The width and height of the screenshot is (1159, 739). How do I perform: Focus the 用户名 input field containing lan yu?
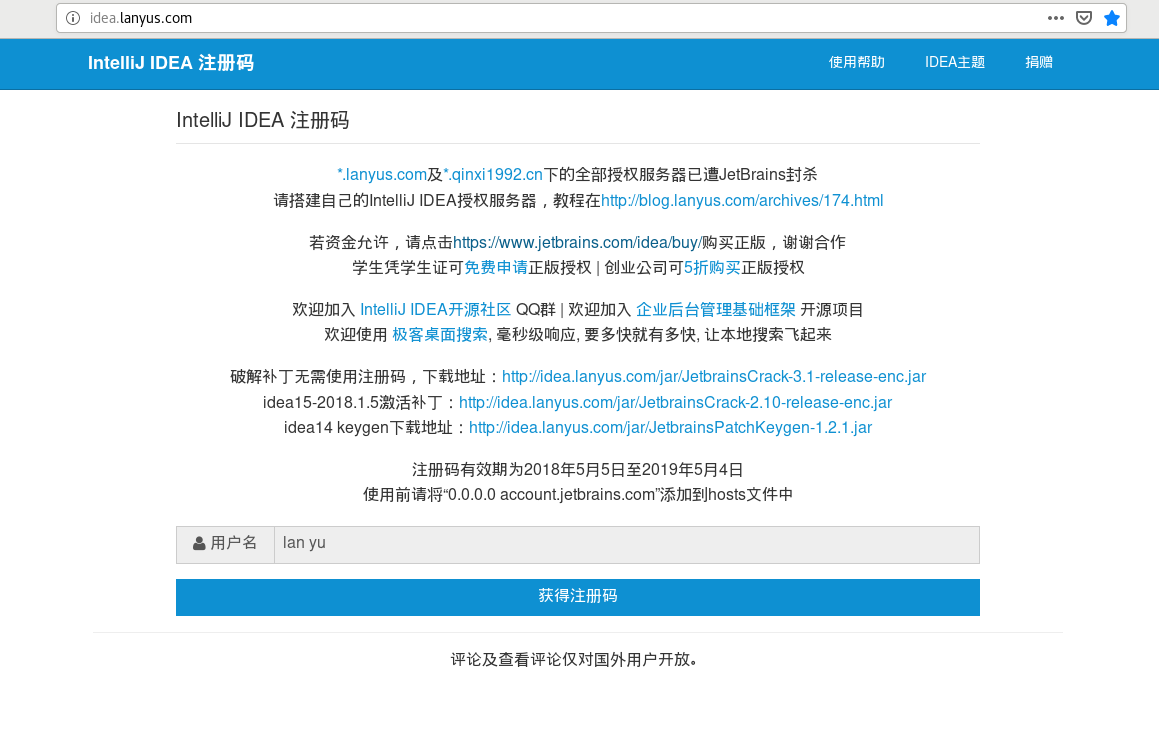[x=627, y=545]
